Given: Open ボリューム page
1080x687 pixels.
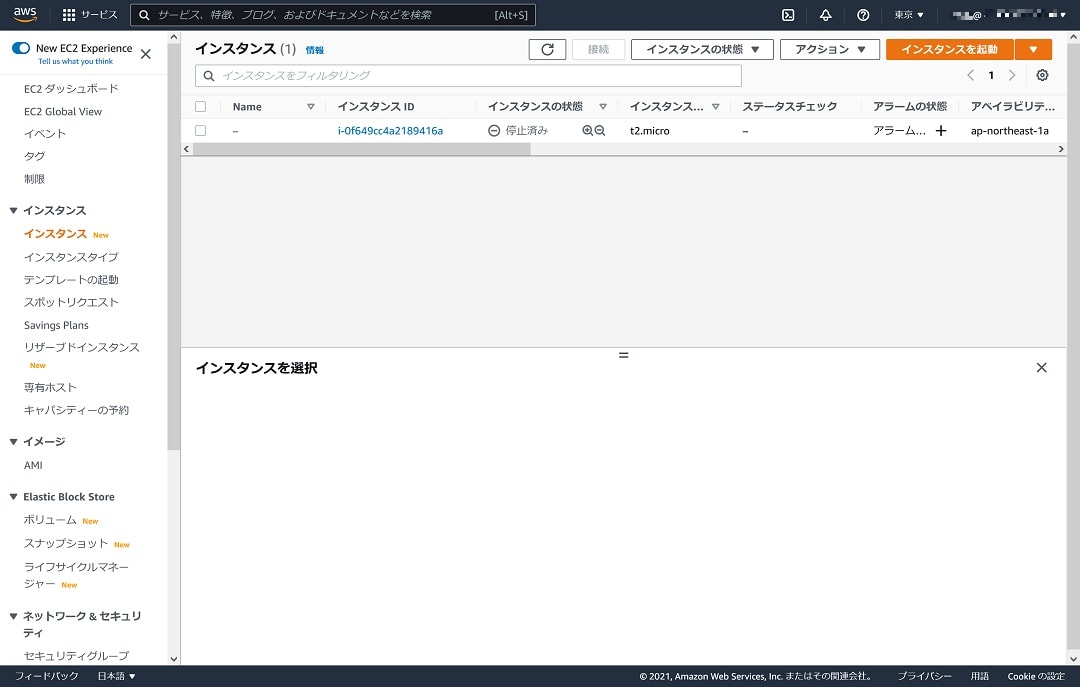Looking at the screenshot, I should (50, 520).
